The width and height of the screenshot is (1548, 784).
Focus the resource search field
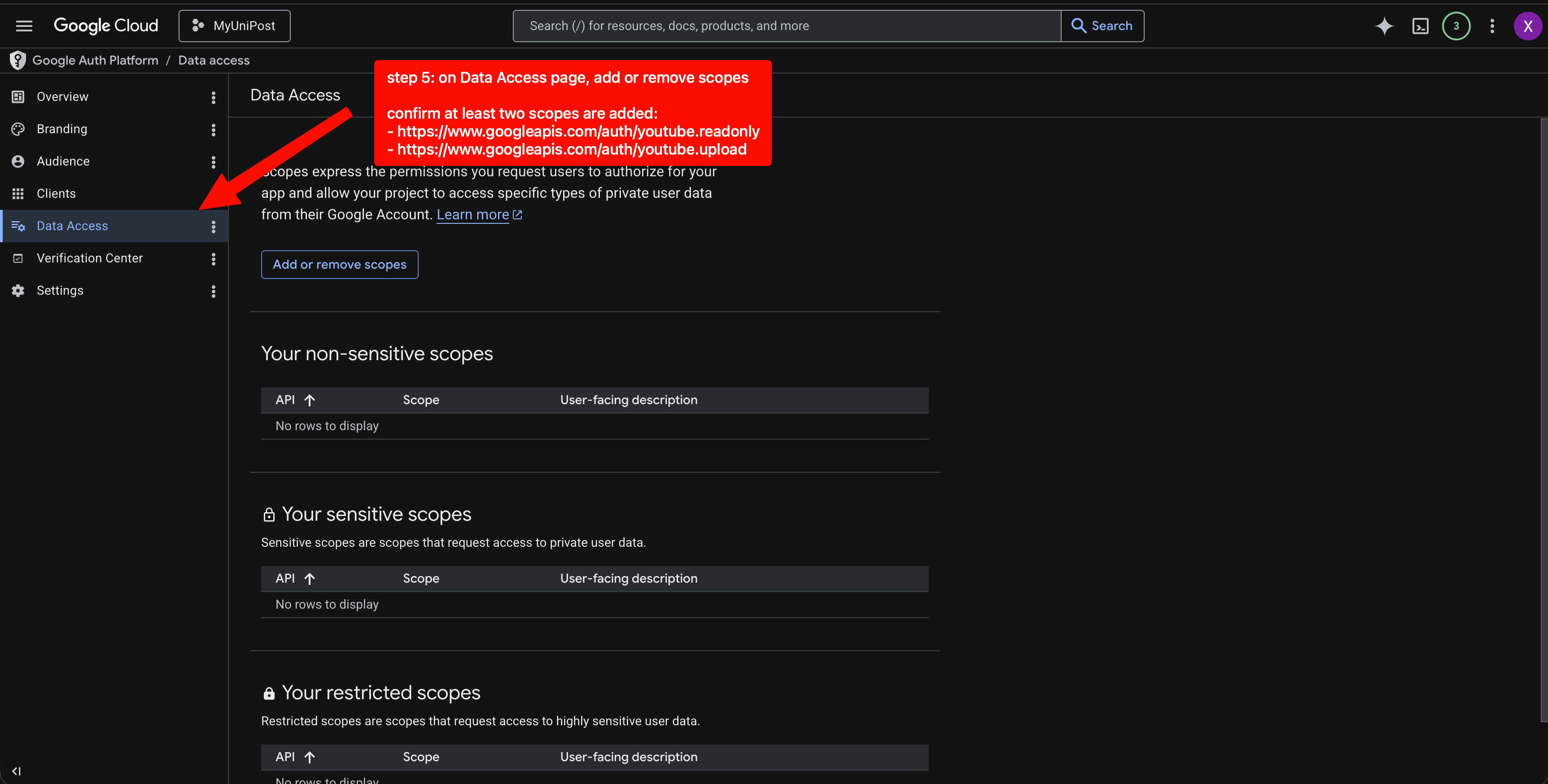(x=787, y=26)
